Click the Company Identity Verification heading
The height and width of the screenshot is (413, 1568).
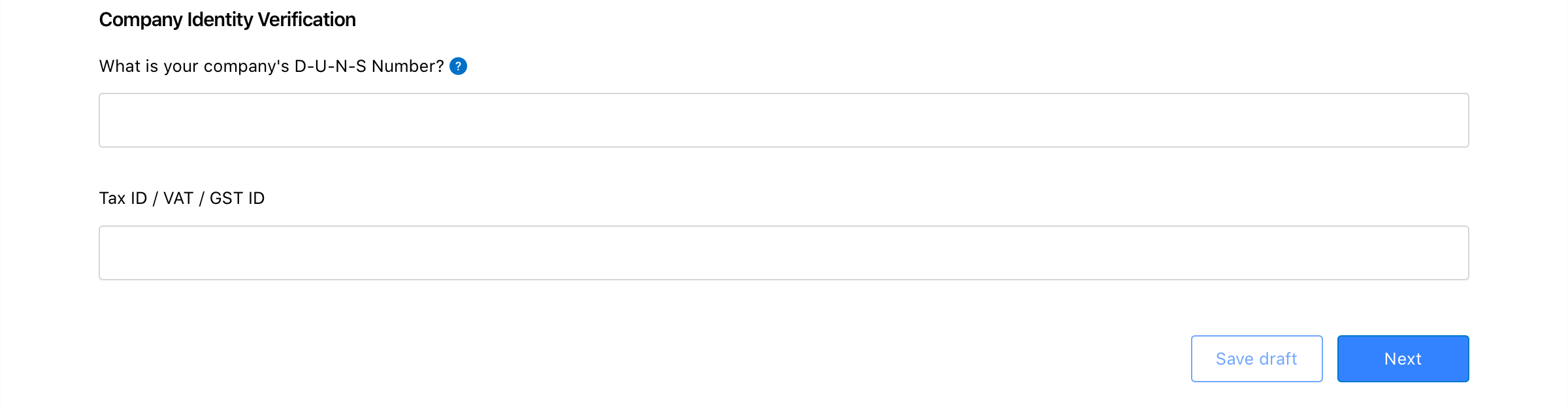(227, 20)
